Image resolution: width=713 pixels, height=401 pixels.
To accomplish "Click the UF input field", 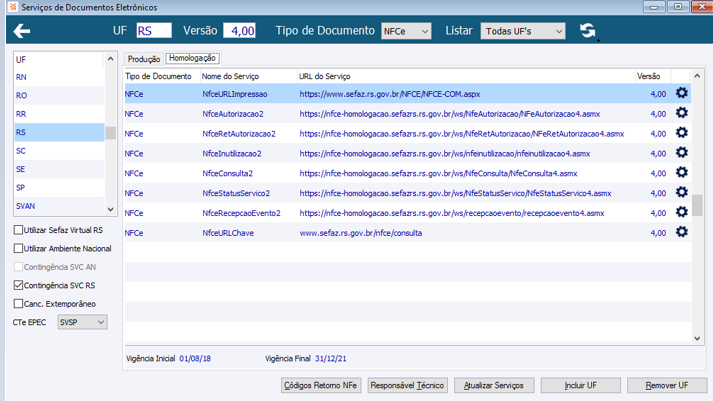I will coord(154,30).
